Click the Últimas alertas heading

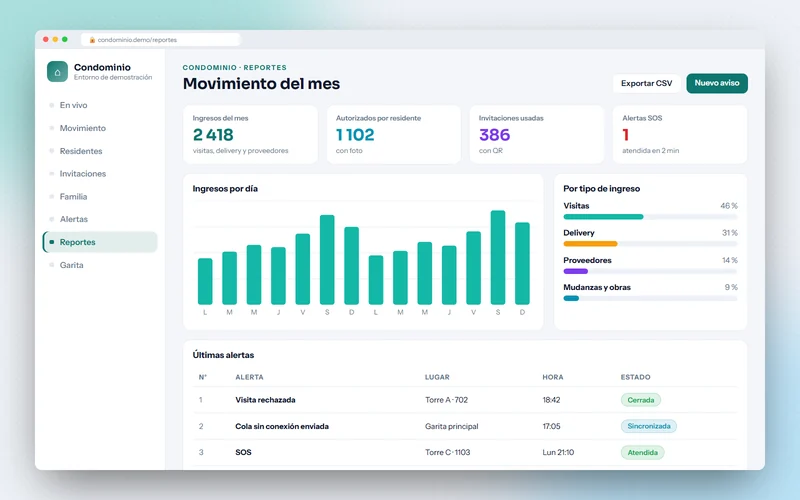[223, 355]
